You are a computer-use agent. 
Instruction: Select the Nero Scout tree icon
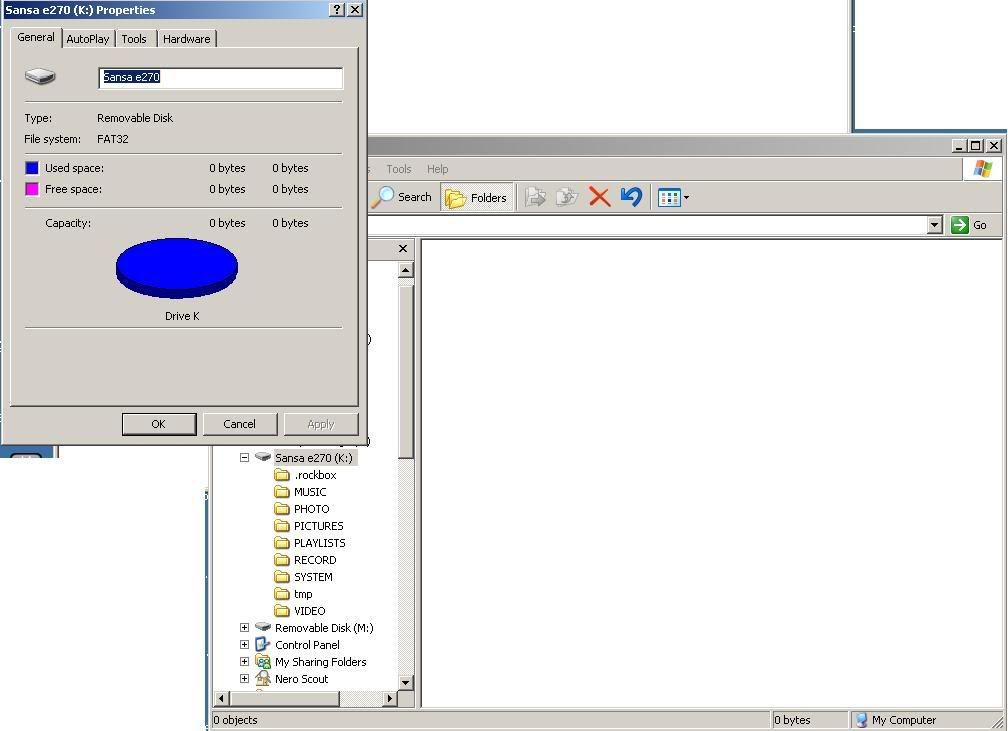[263, 679]
